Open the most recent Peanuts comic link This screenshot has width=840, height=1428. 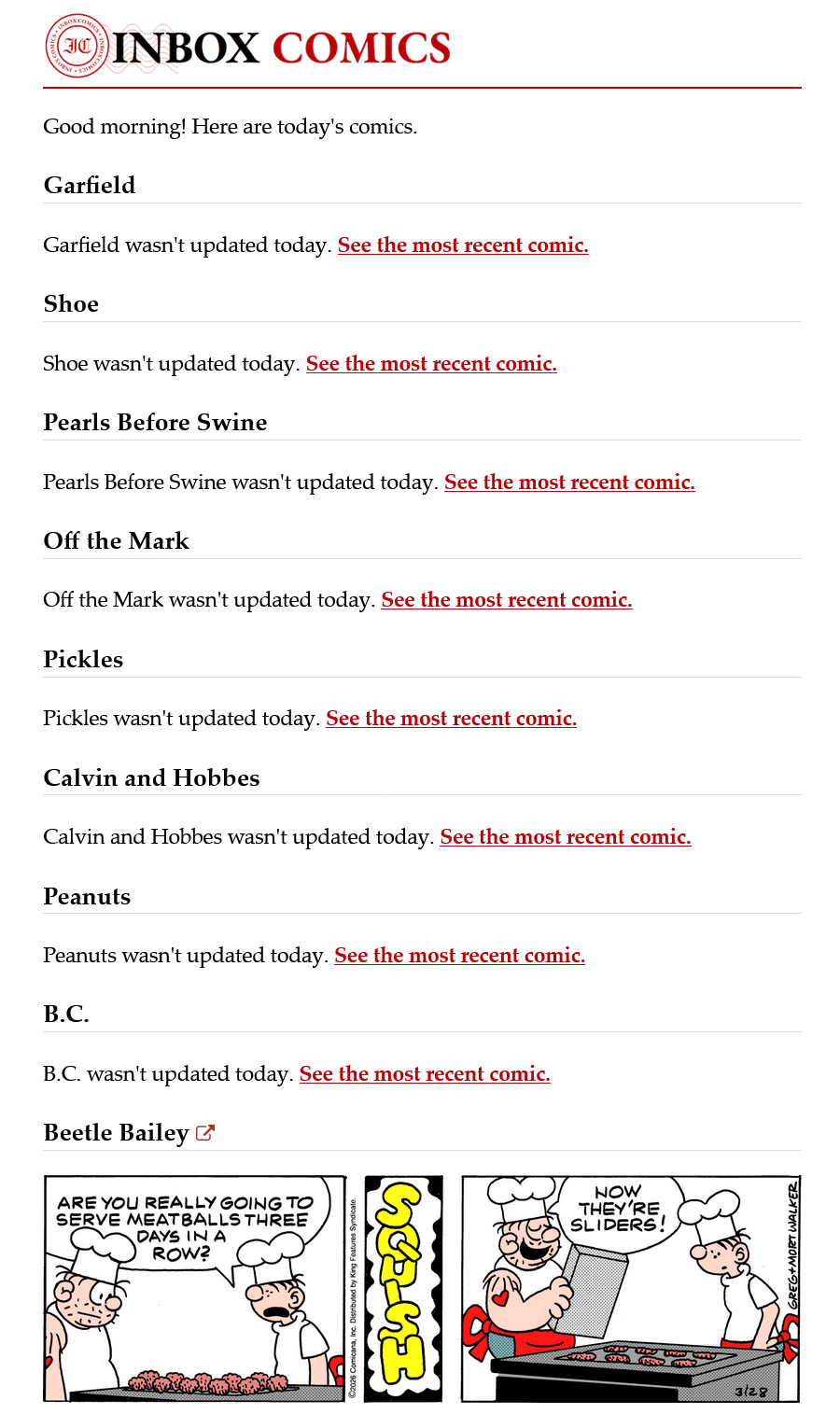coord(459,956)
